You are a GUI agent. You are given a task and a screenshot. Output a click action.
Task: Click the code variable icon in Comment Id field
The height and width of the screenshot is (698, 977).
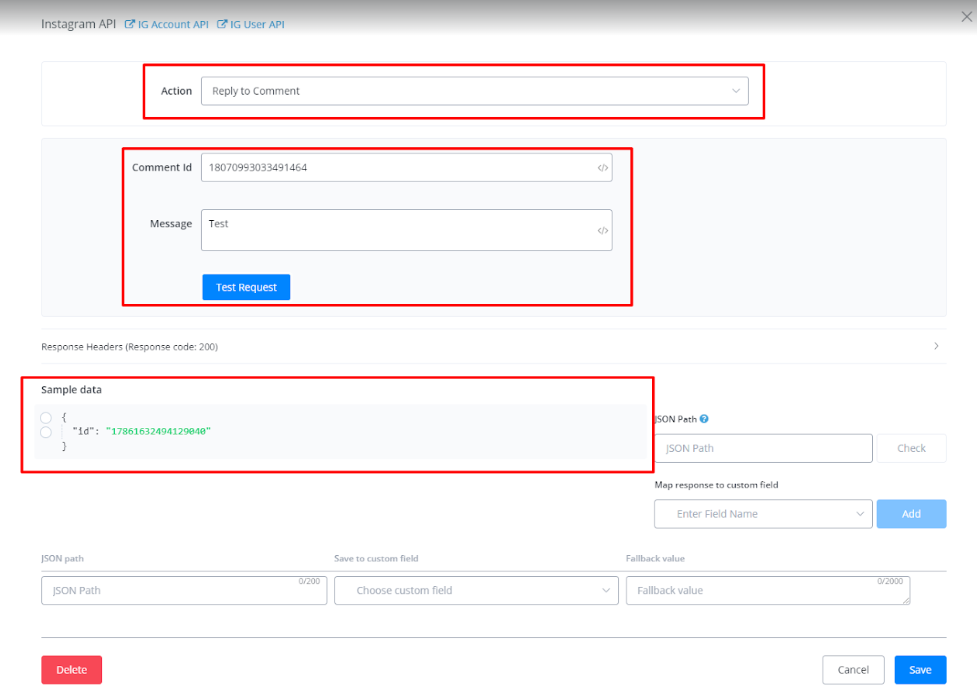602,168
